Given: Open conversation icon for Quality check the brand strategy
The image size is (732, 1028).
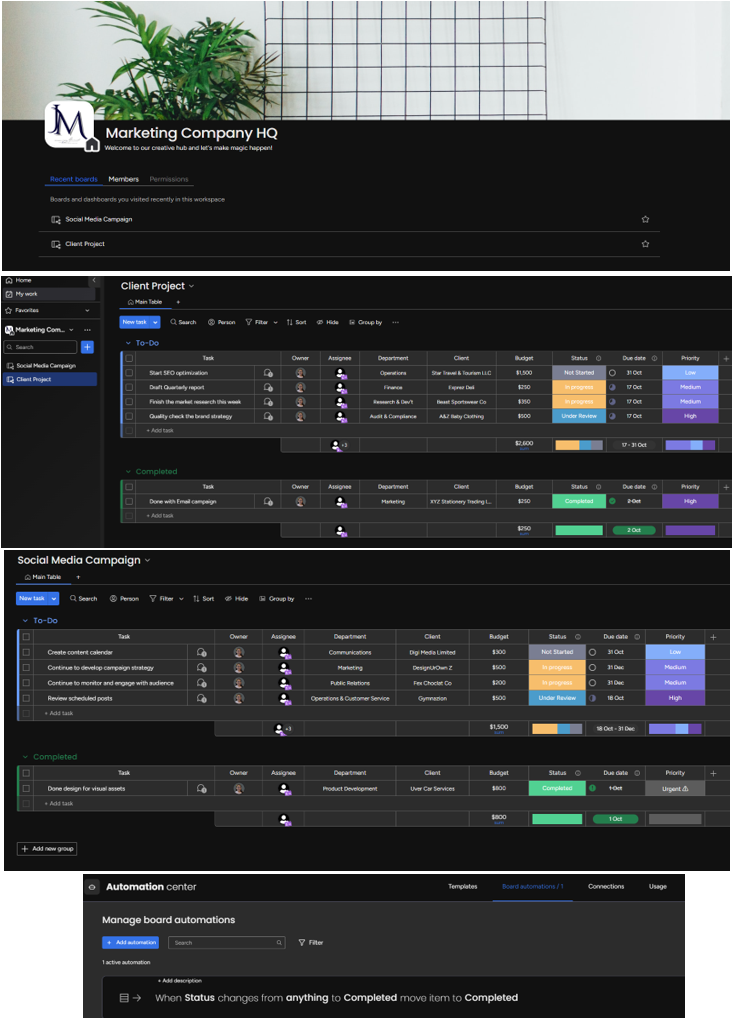Looking at the screenshot, I should 268,416.
